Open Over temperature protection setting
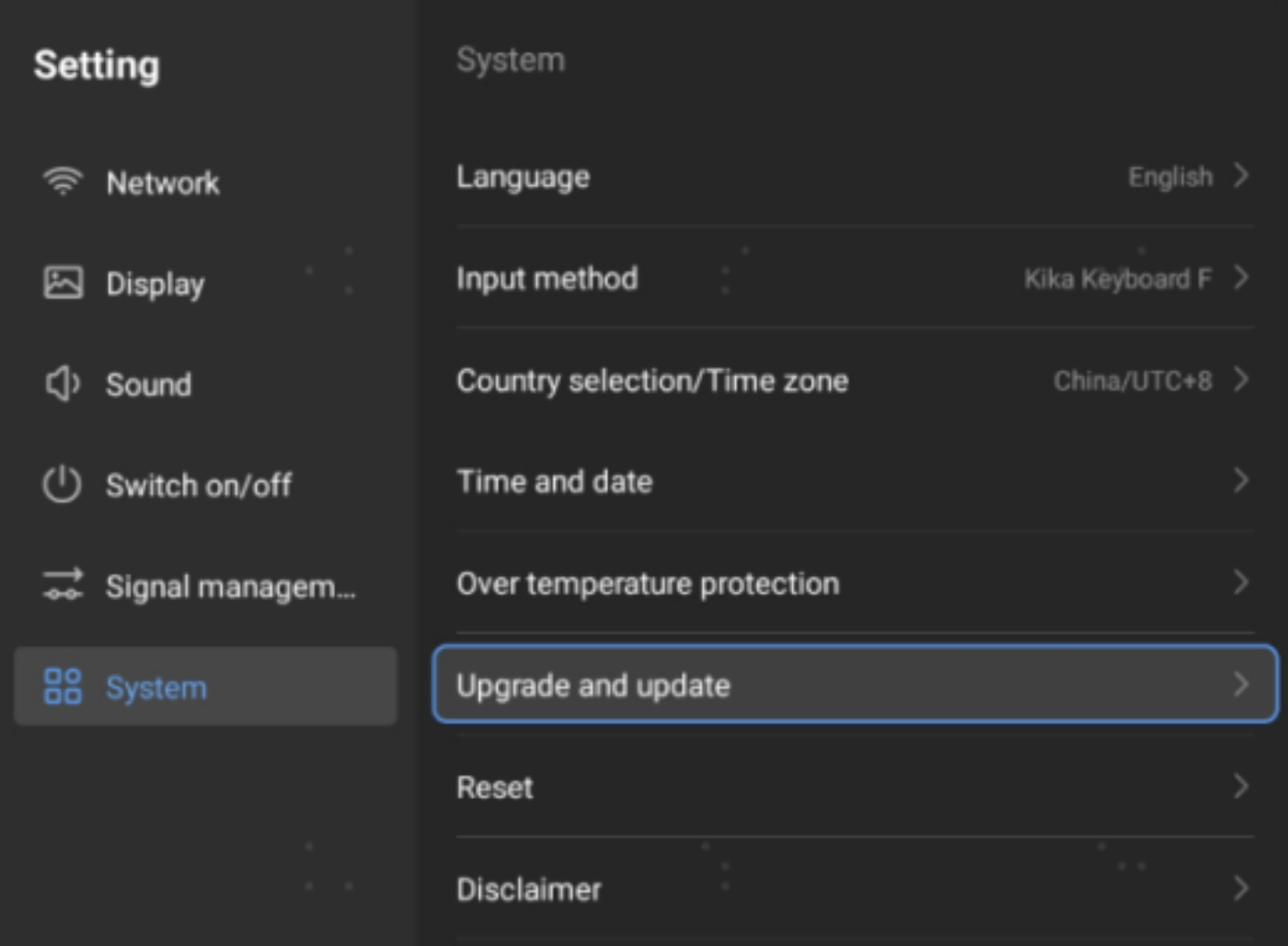Screen dimensions: 1288x946 855,583
